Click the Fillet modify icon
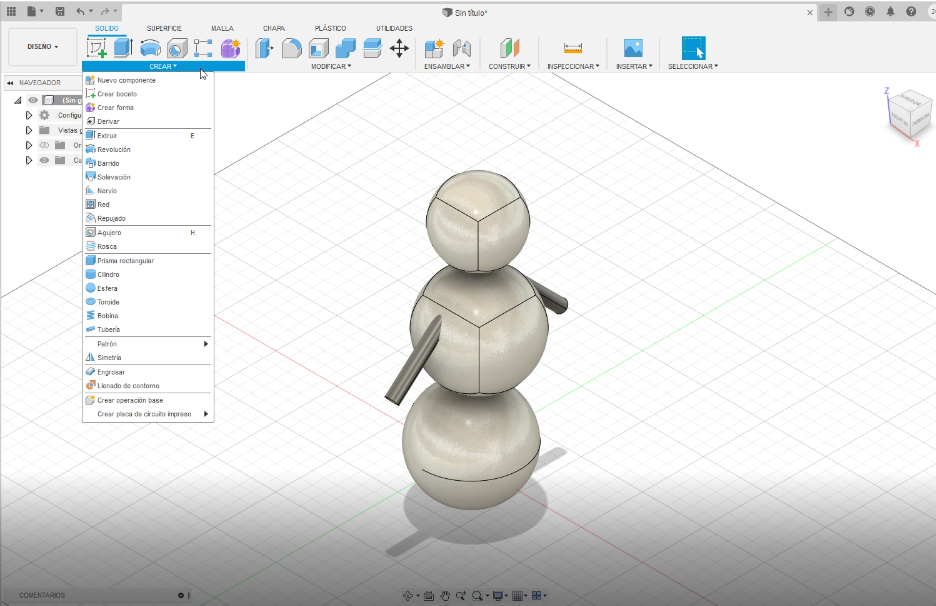This screenshot has height=606, width=936. [x=291, y=48]
